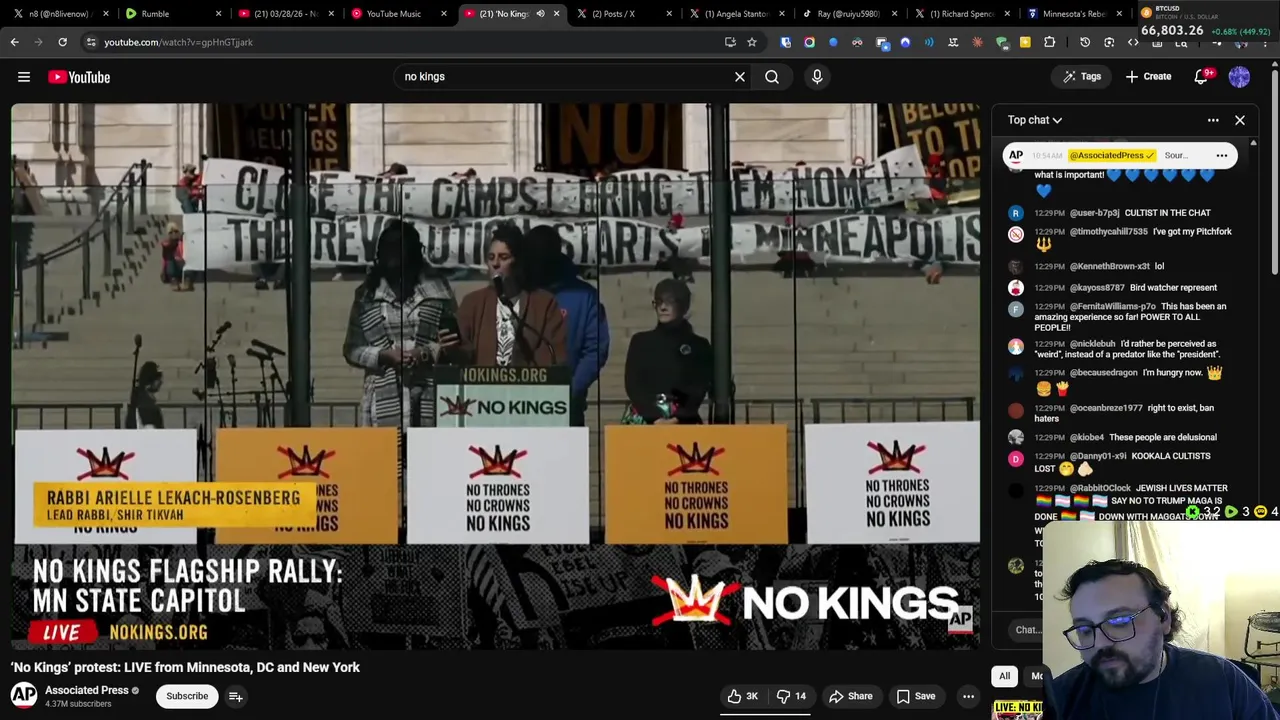1280x720 pixels.
Task: Select the 'All' filter chip
Action: 1005,676
